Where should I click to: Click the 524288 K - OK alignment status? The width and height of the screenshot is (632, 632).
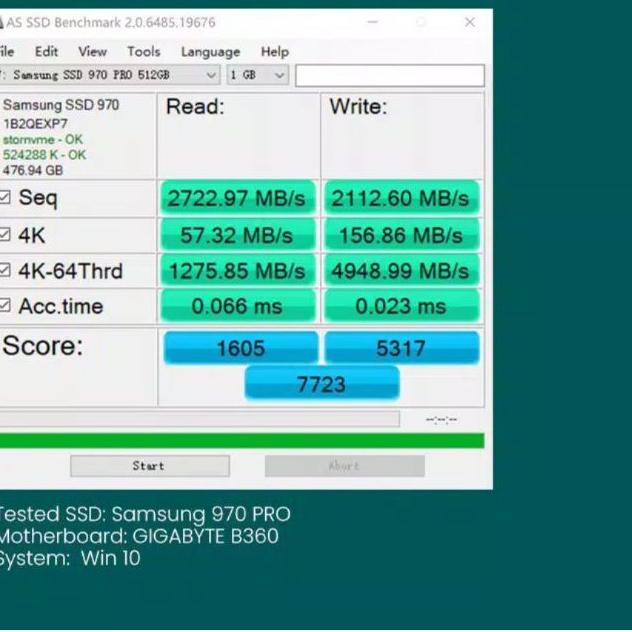pos(44,155)
